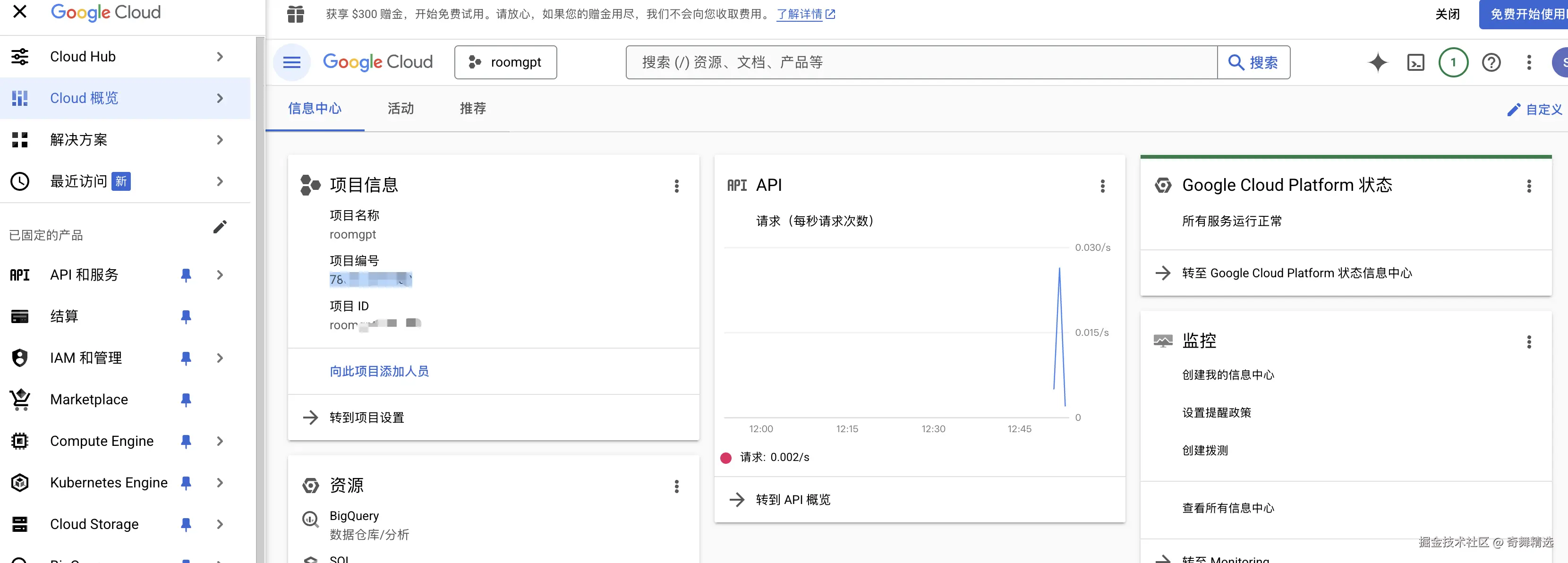Expand Compute Engine submenu chevron

click(x=220, y=441)
